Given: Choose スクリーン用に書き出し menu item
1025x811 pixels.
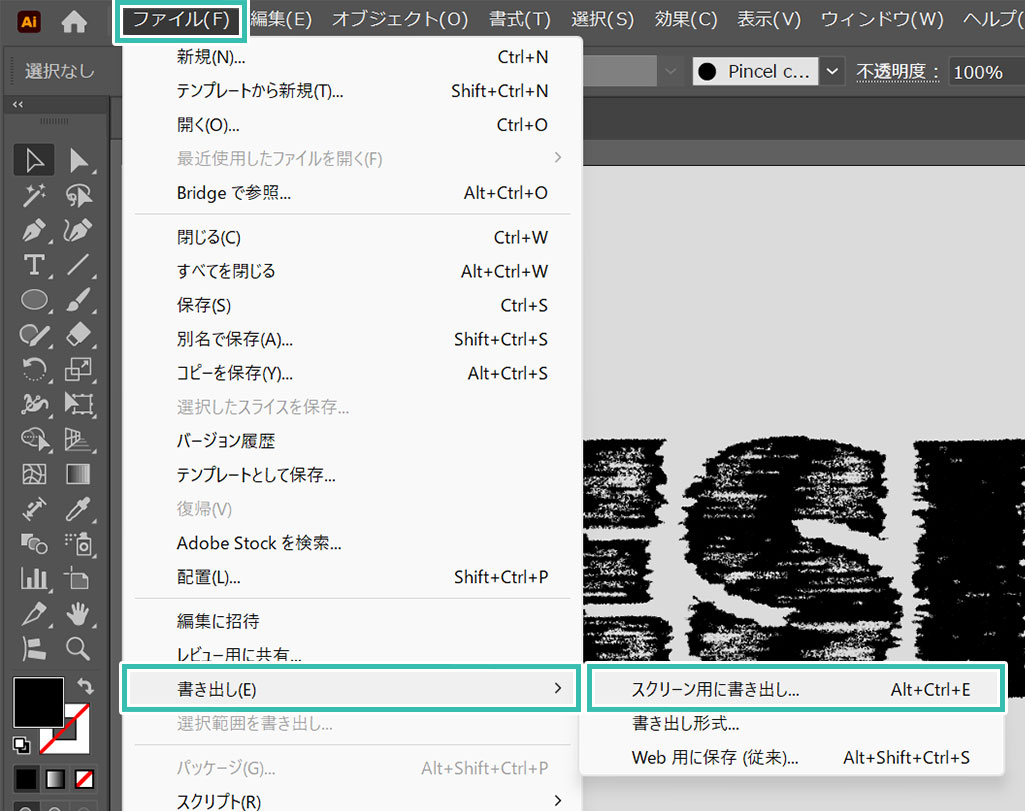Looking at the screenshot, I should (x=715, y=689).
